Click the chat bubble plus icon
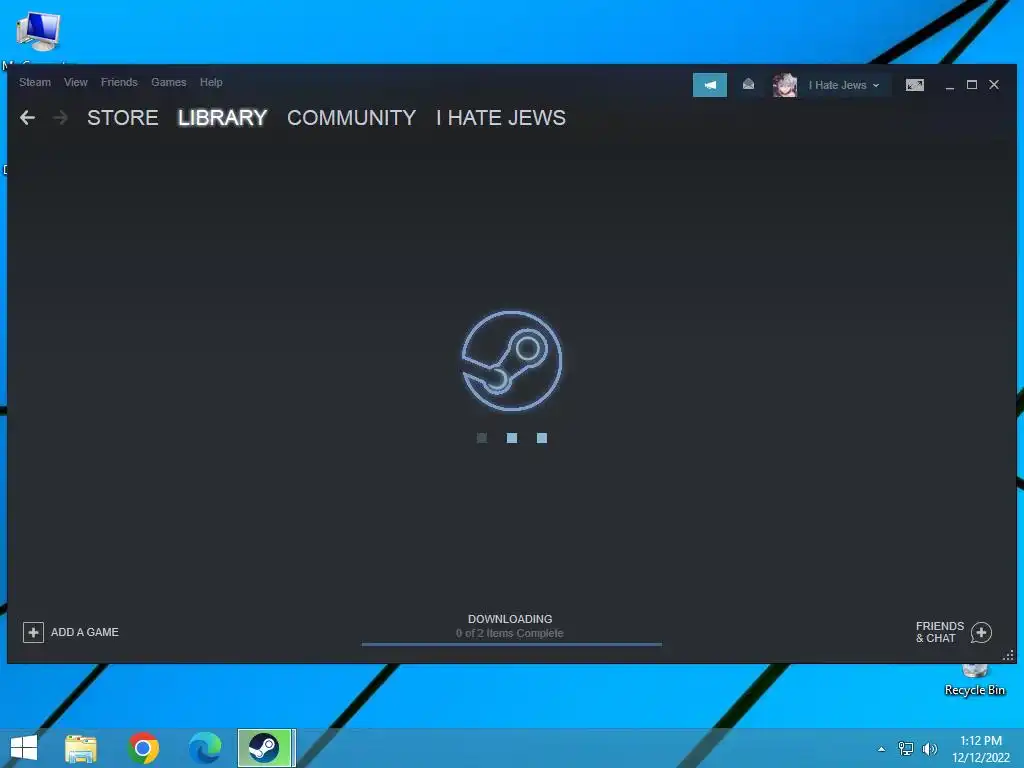The image size is (1024, 768). coord(981,632)
